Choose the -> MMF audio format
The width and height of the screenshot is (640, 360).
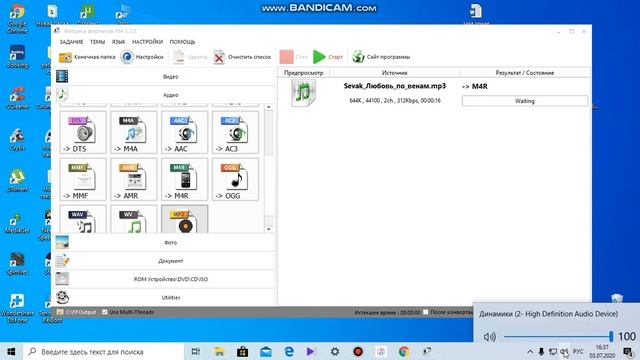(x=83, y=180)
